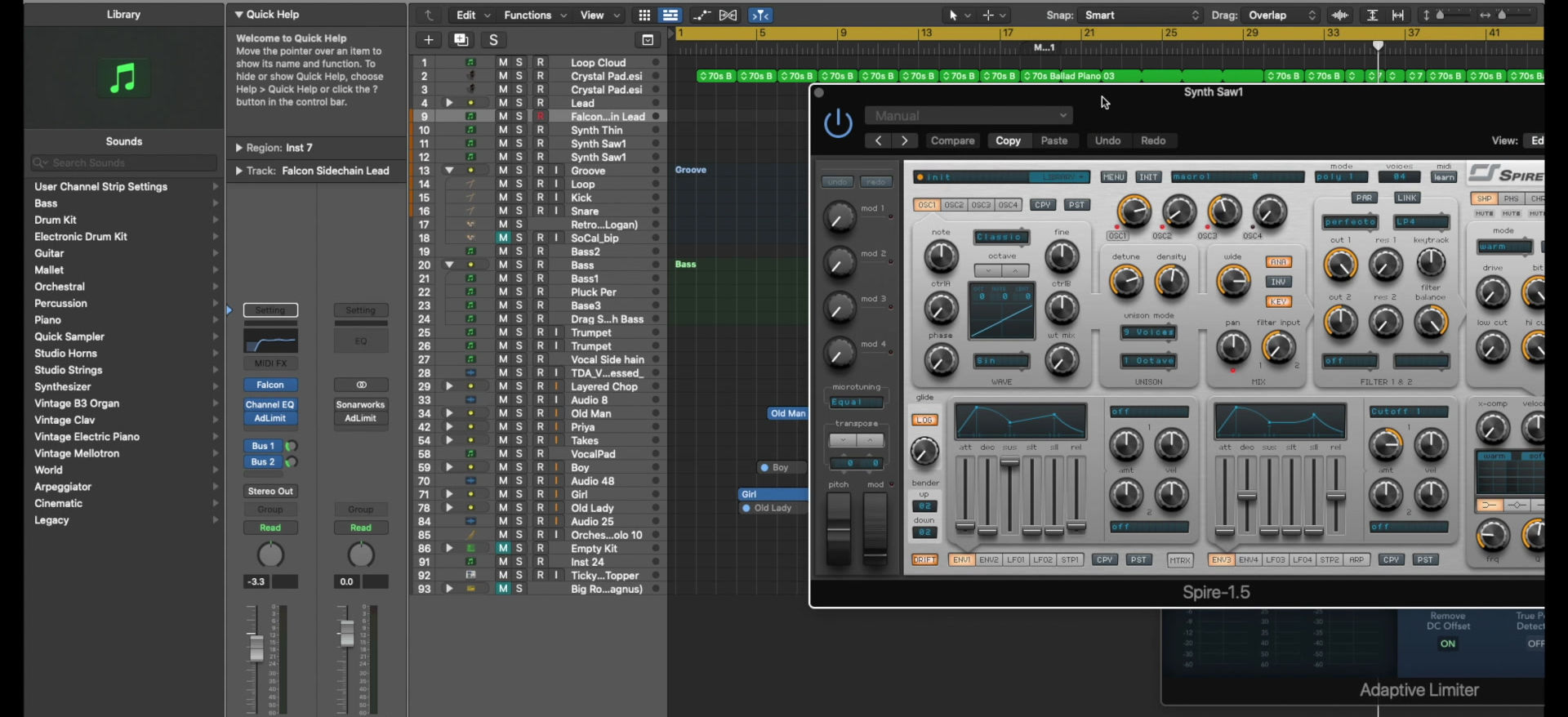Toggle record enable on Falcon...in Lead track
Image resolution: width=1568 pixels, height=717 pixels.
click(540, 117)
